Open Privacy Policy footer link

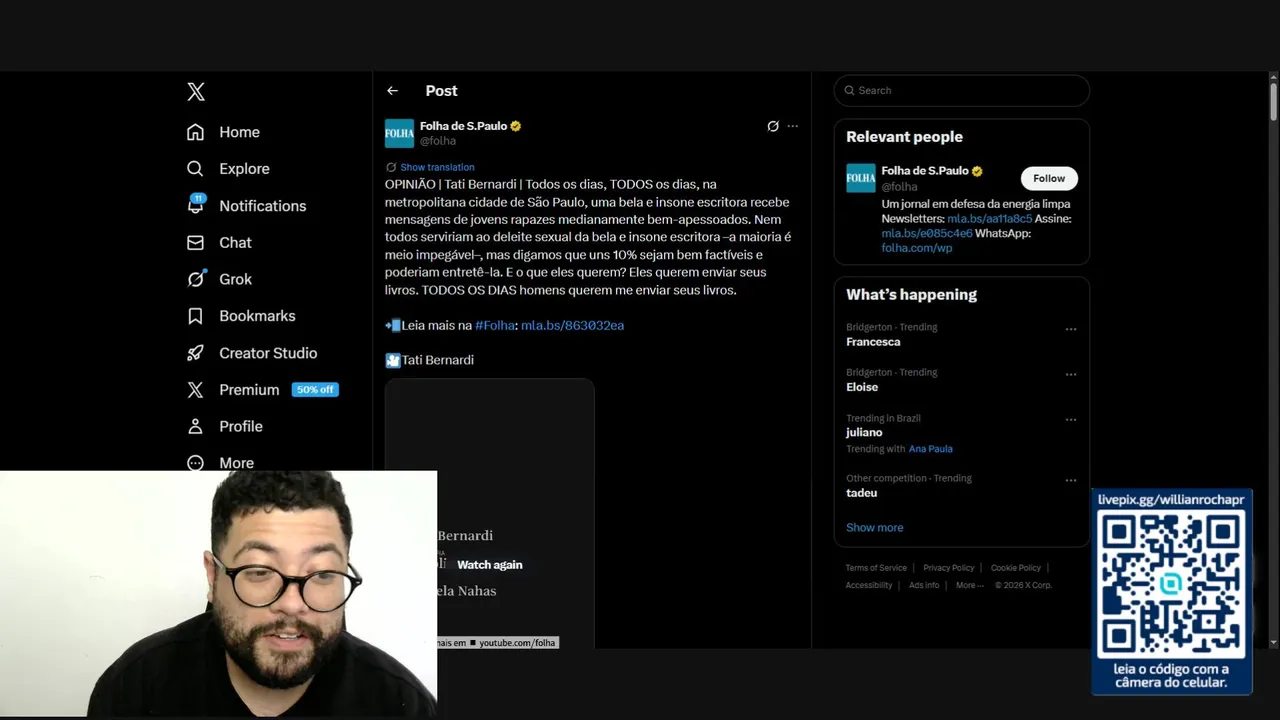[x=948, y=568]
